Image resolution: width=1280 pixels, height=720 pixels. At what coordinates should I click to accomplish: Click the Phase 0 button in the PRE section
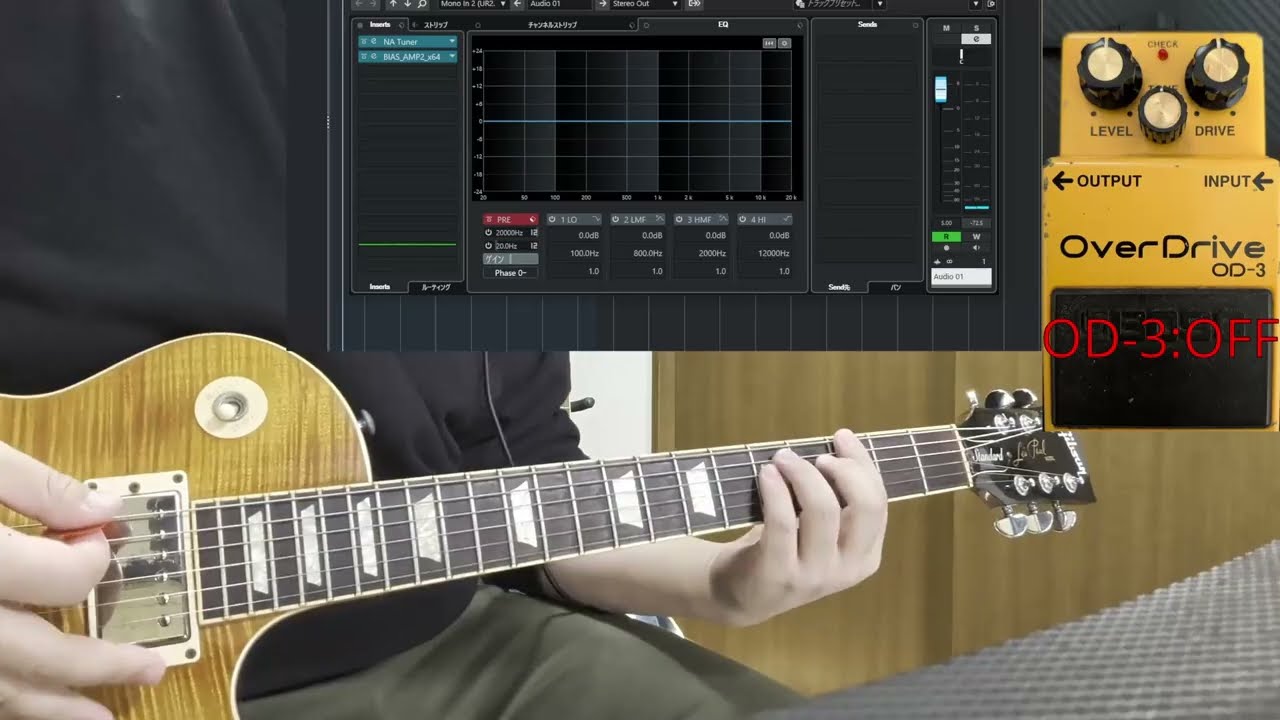511,271
